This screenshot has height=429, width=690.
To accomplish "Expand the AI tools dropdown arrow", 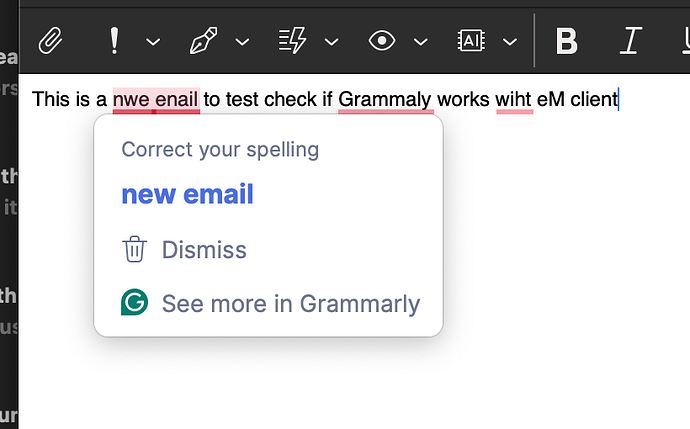I will click(510, 42).
